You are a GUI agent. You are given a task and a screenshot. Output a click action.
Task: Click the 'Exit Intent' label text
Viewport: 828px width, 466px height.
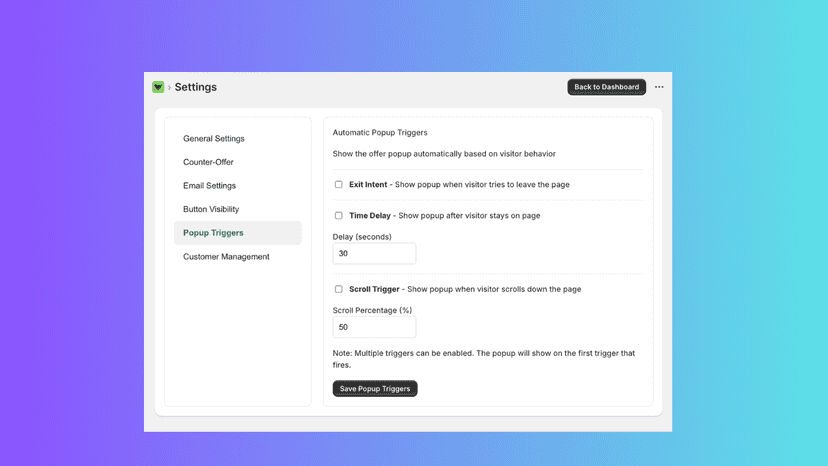(x=368, y=184)
